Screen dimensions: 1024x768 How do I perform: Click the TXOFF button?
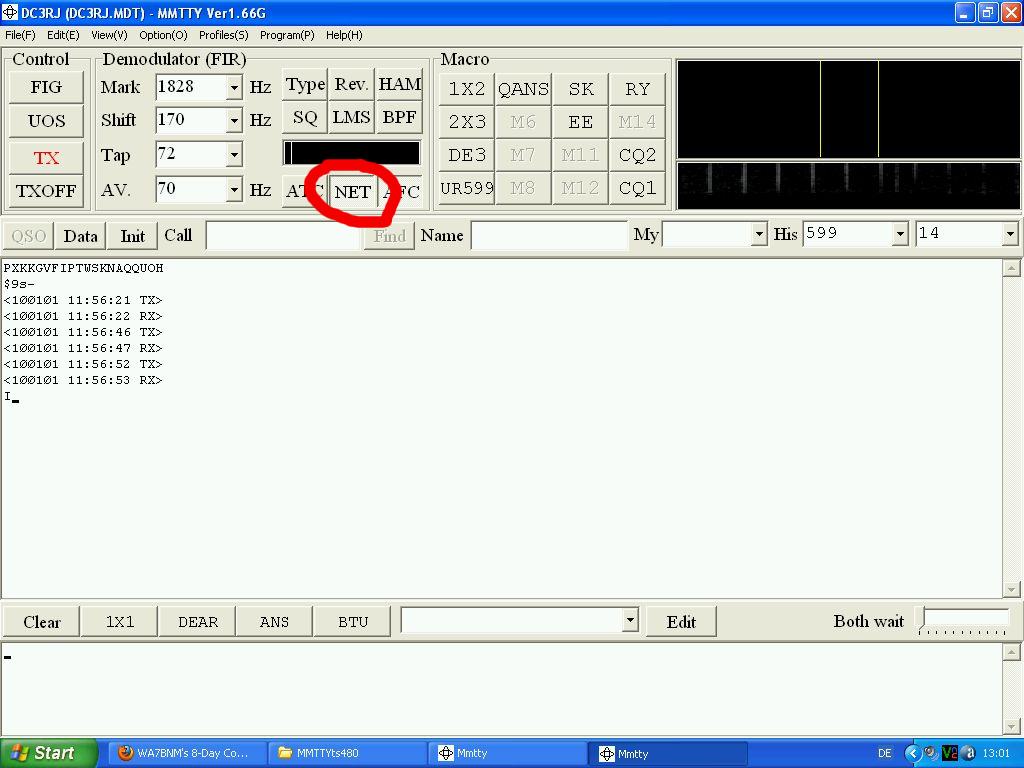[46, 191]
